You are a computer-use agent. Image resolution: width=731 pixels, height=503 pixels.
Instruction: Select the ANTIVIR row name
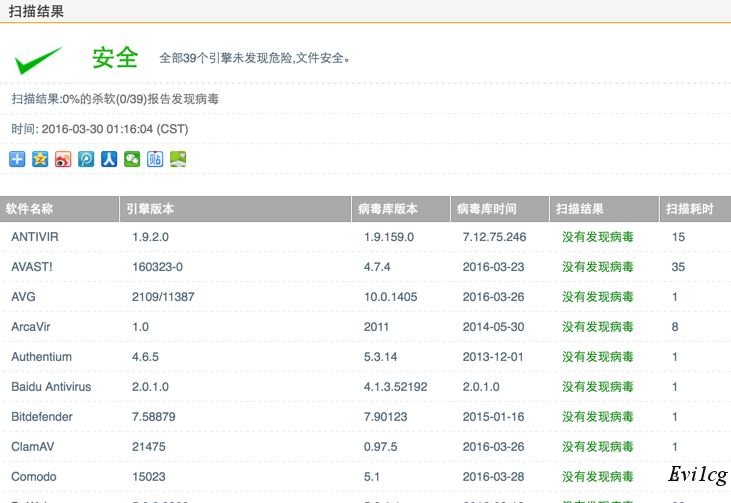coord(35,237)
